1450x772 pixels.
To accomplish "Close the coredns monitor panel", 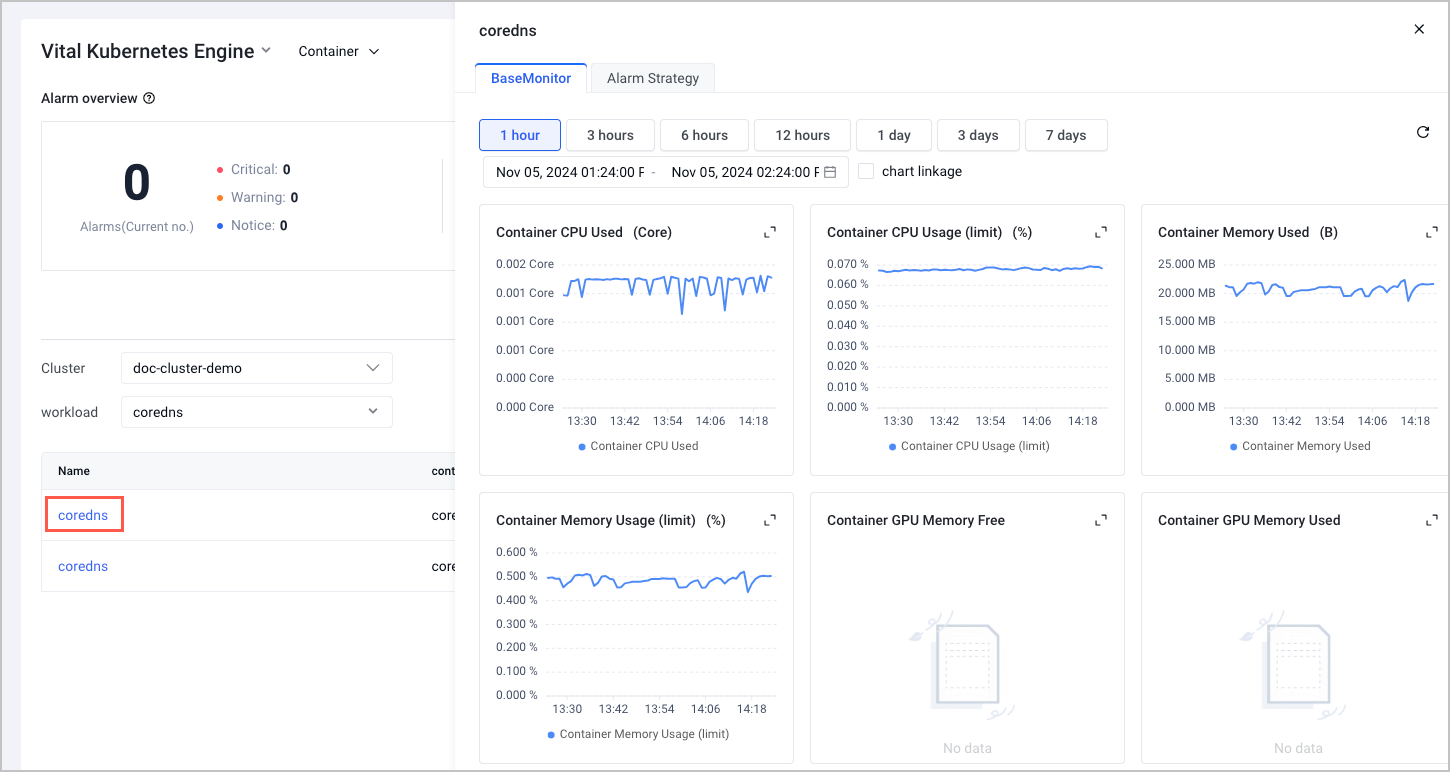I will pos(1419,29).
